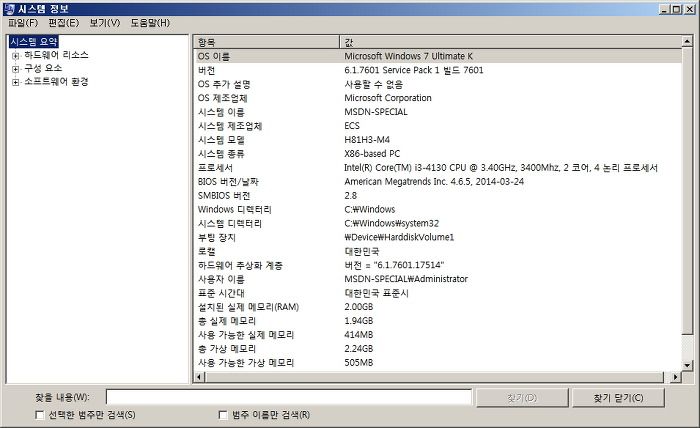Click the 값 column header

point(510,42)
